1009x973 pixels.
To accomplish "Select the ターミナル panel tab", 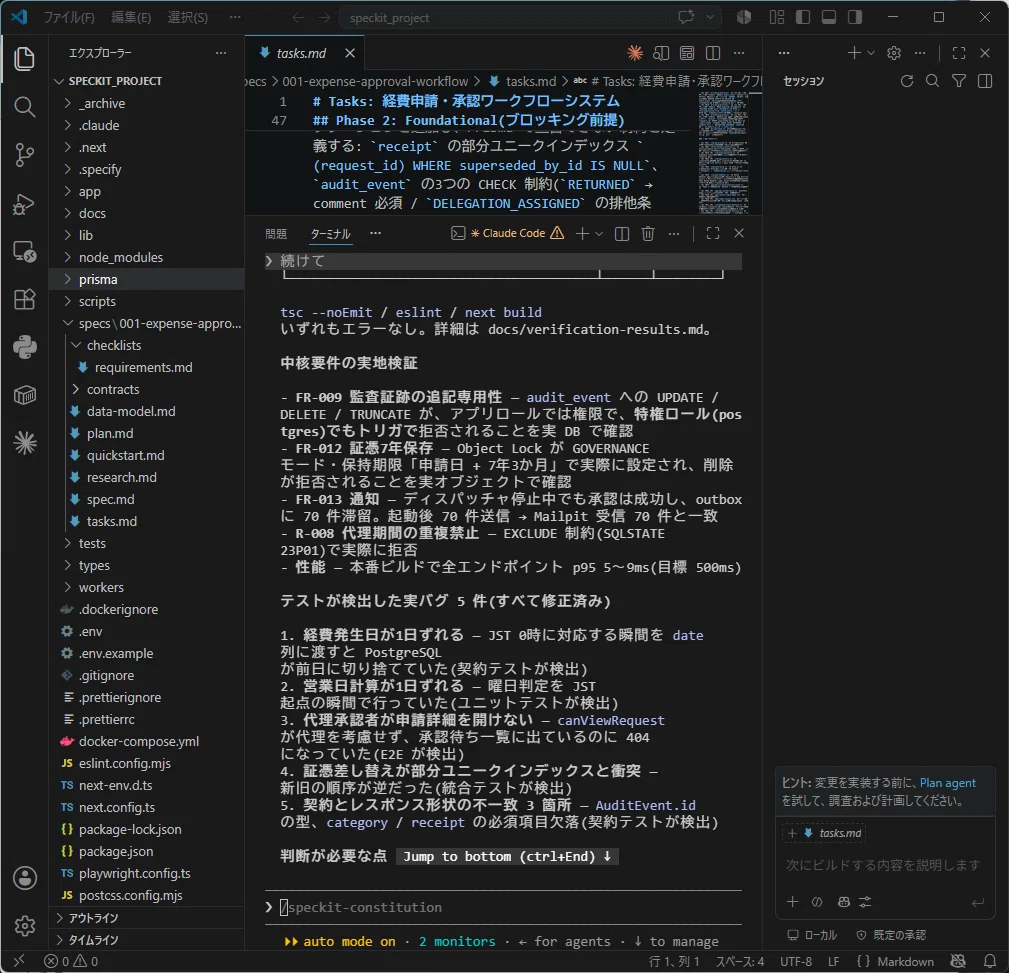I will 331,234.
